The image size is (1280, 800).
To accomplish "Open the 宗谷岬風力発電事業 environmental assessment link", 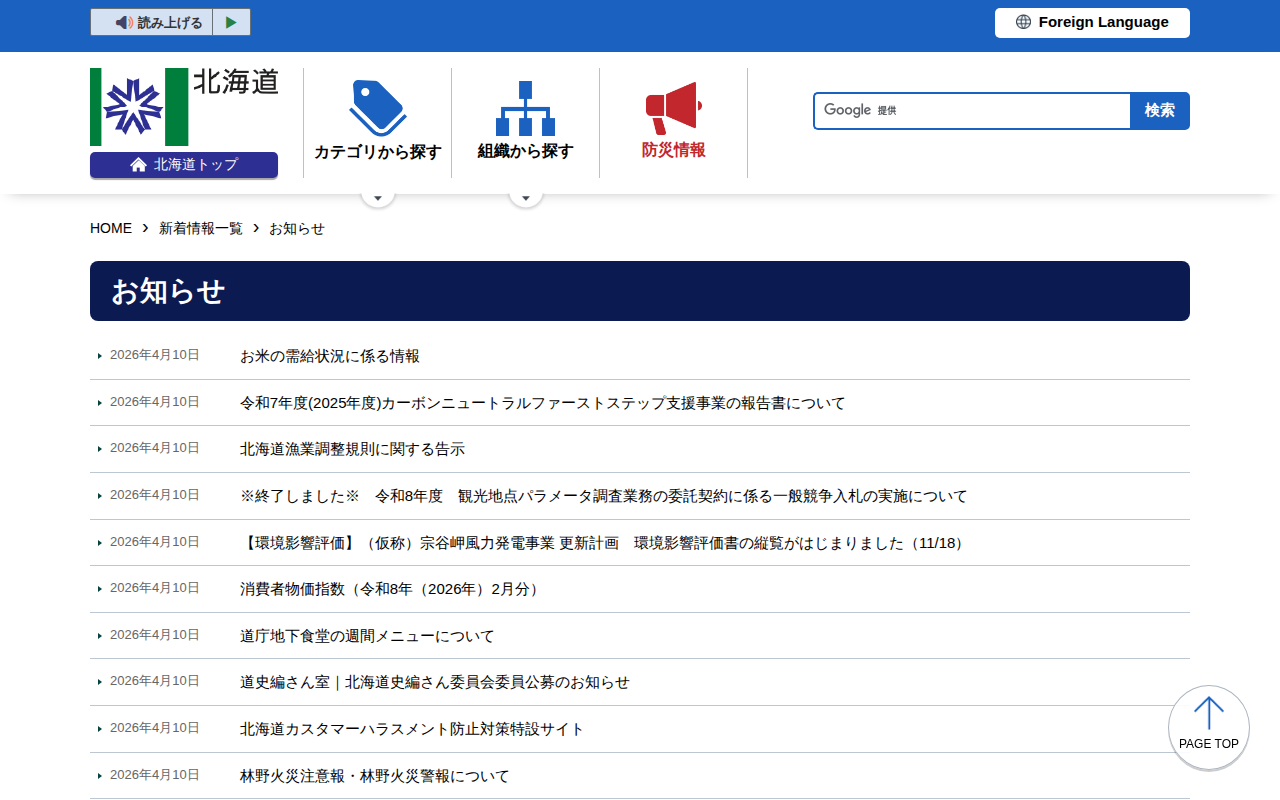I will point(604,543).
